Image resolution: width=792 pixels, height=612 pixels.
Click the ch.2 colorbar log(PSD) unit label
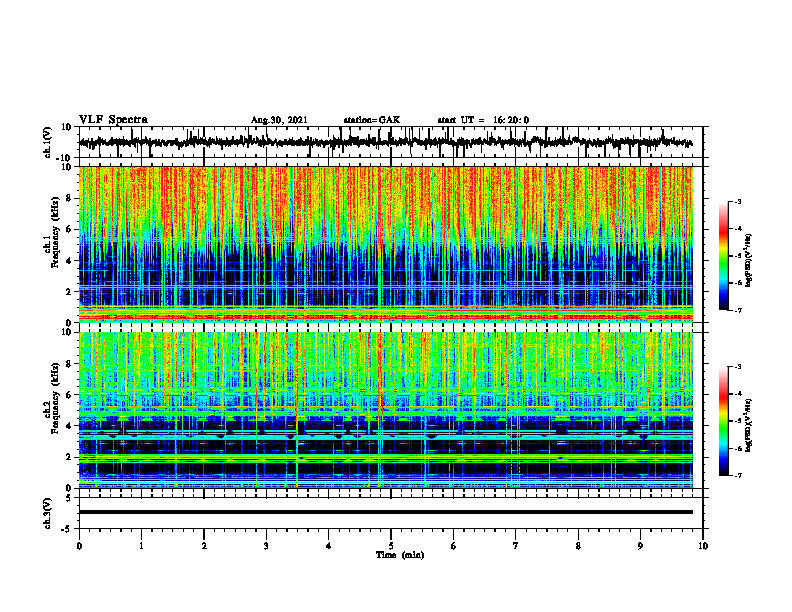click(749, 425)
